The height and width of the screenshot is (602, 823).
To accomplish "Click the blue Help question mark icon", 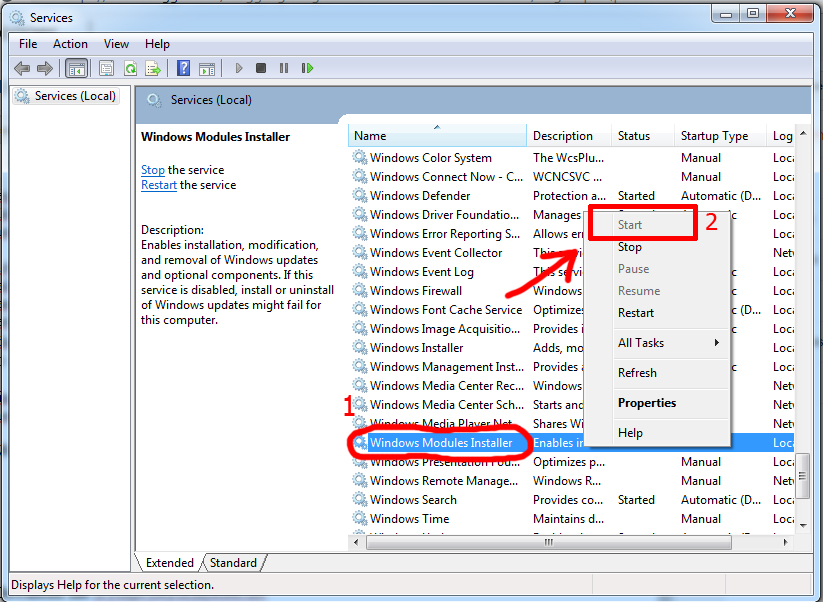I will click(x=184, y=68).
